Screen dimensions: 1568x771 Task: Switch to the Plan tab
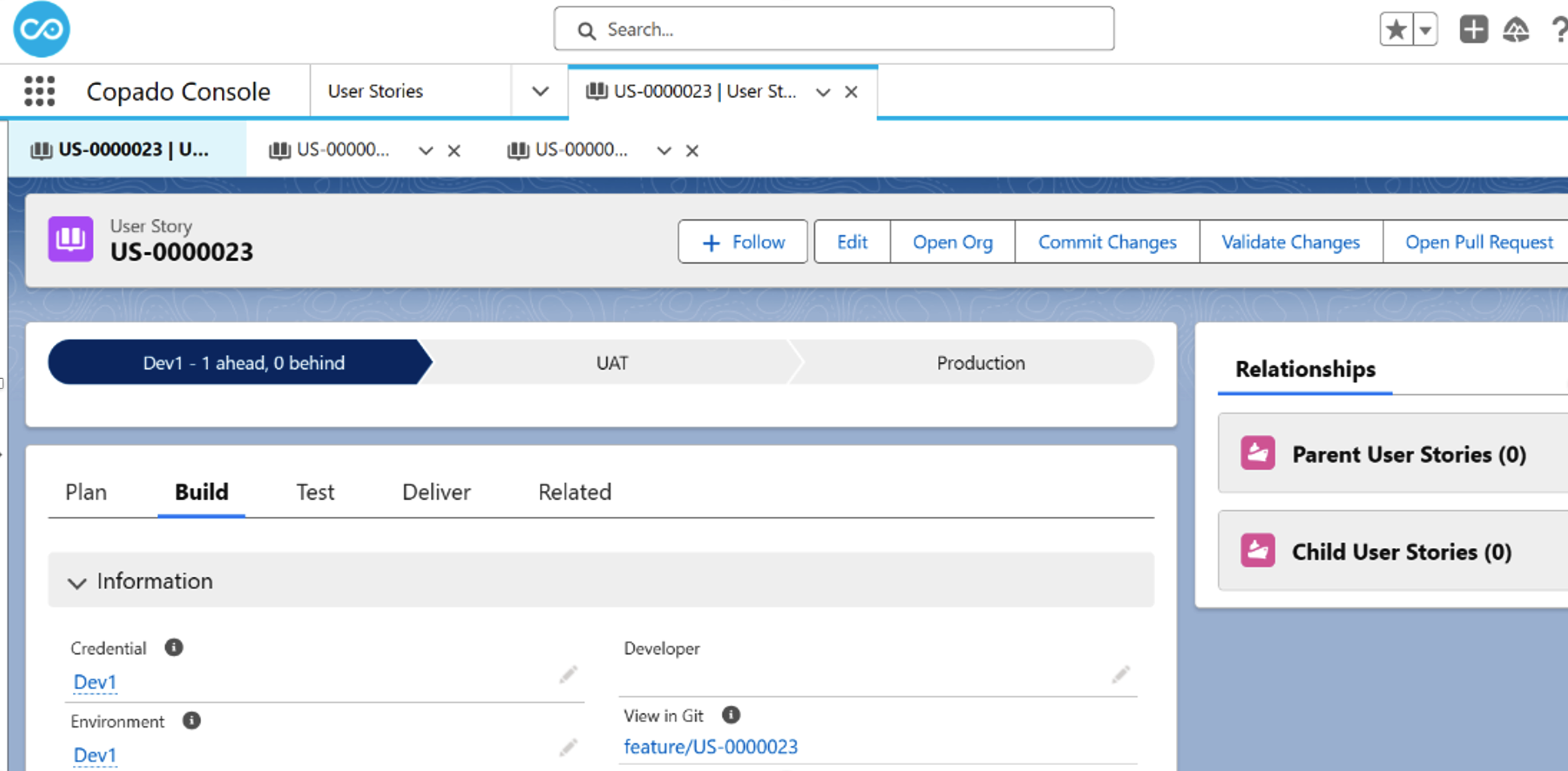[x=86, y=492]
